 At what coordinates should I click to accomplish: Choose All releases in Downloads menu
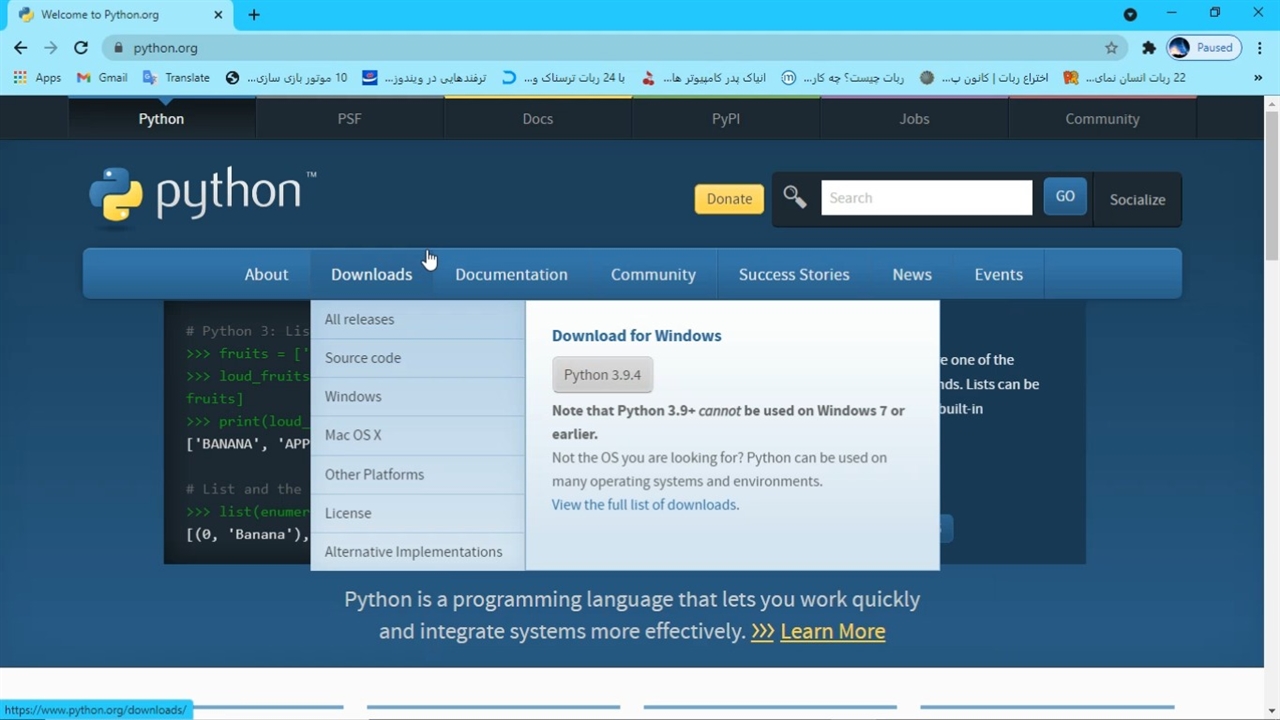359,319
